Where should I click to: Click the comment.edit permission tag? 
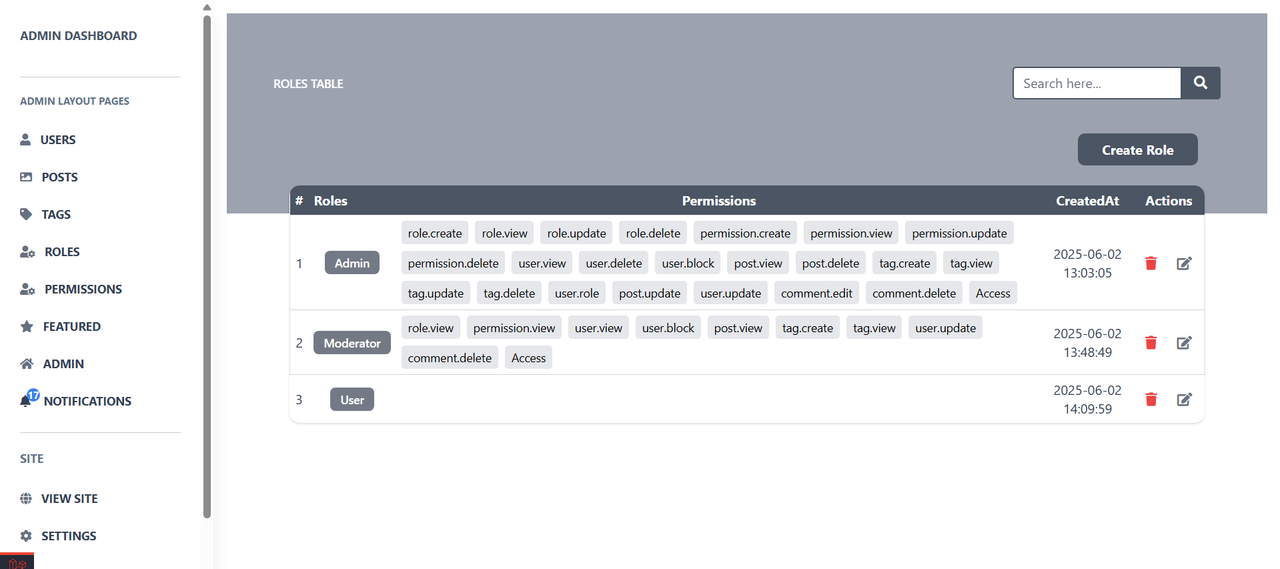tap(817, 293)
